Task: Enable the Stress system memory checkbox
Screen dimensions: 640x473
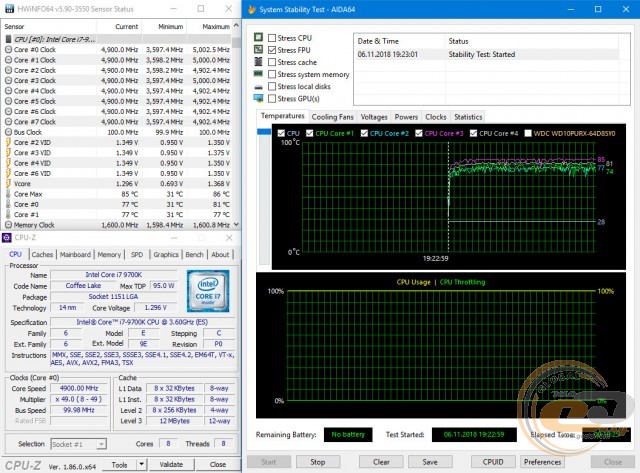Action: point(272,74)
